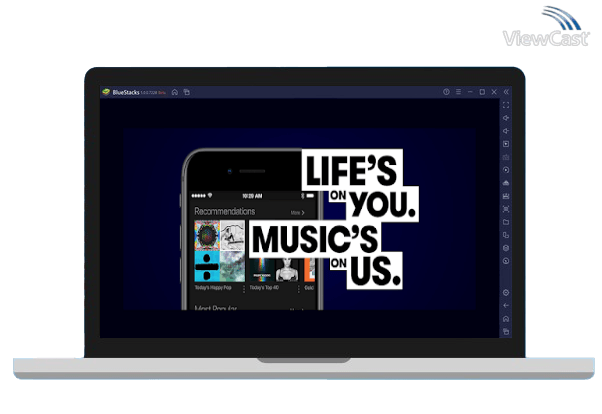Open BlueStacks settings gear in sidebar

pyautogui.click(x=506, y=292)
